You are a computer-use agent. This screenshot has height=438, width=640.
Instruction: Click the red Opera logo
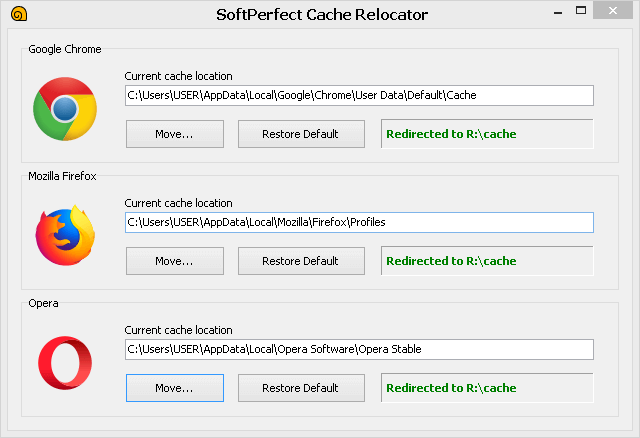pyautogui.click(x=64, y=363)
